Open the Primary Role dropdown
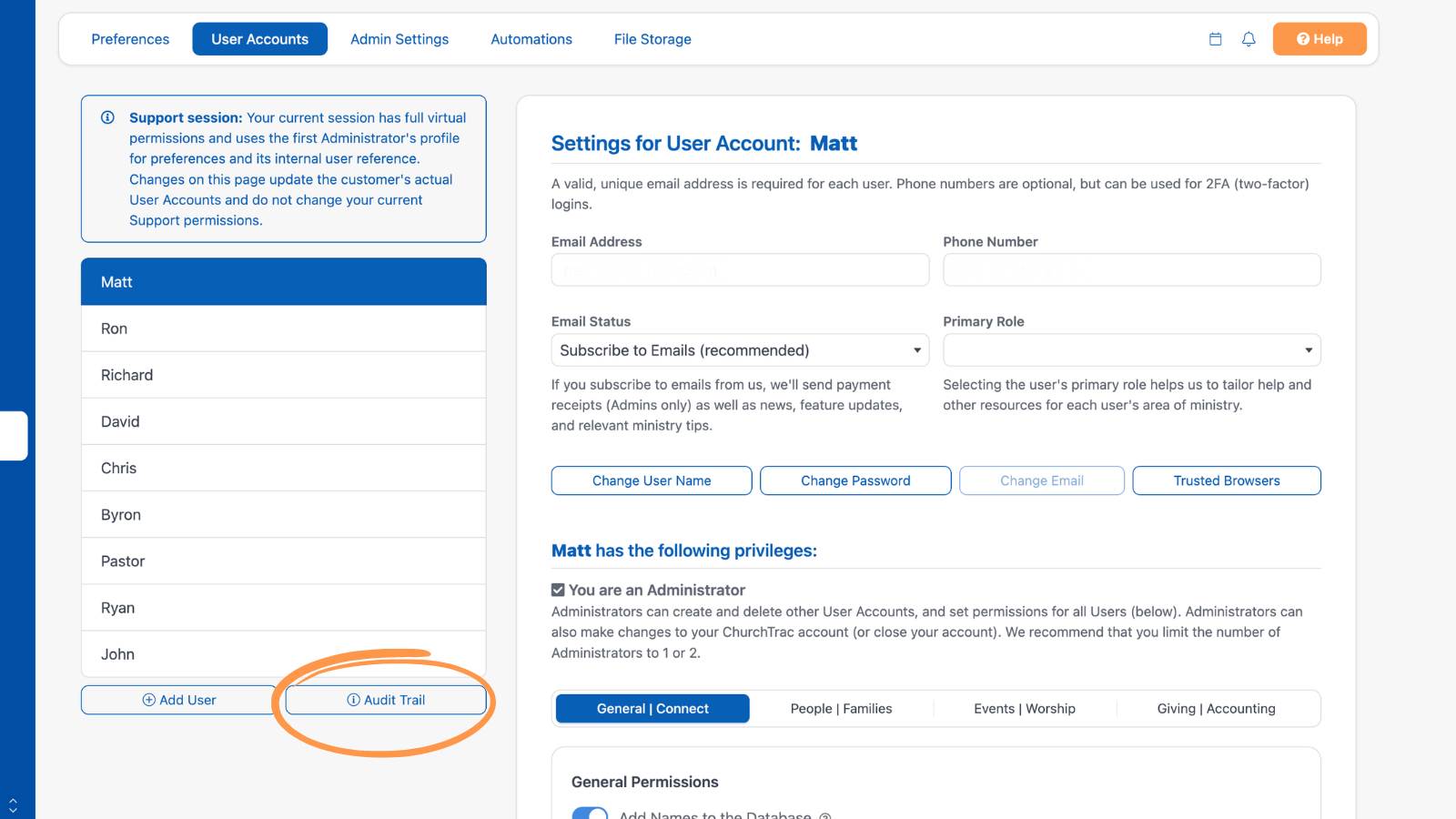This screenshot has height=819, width=1456. pyautogui.click(x=1132, y=350)
